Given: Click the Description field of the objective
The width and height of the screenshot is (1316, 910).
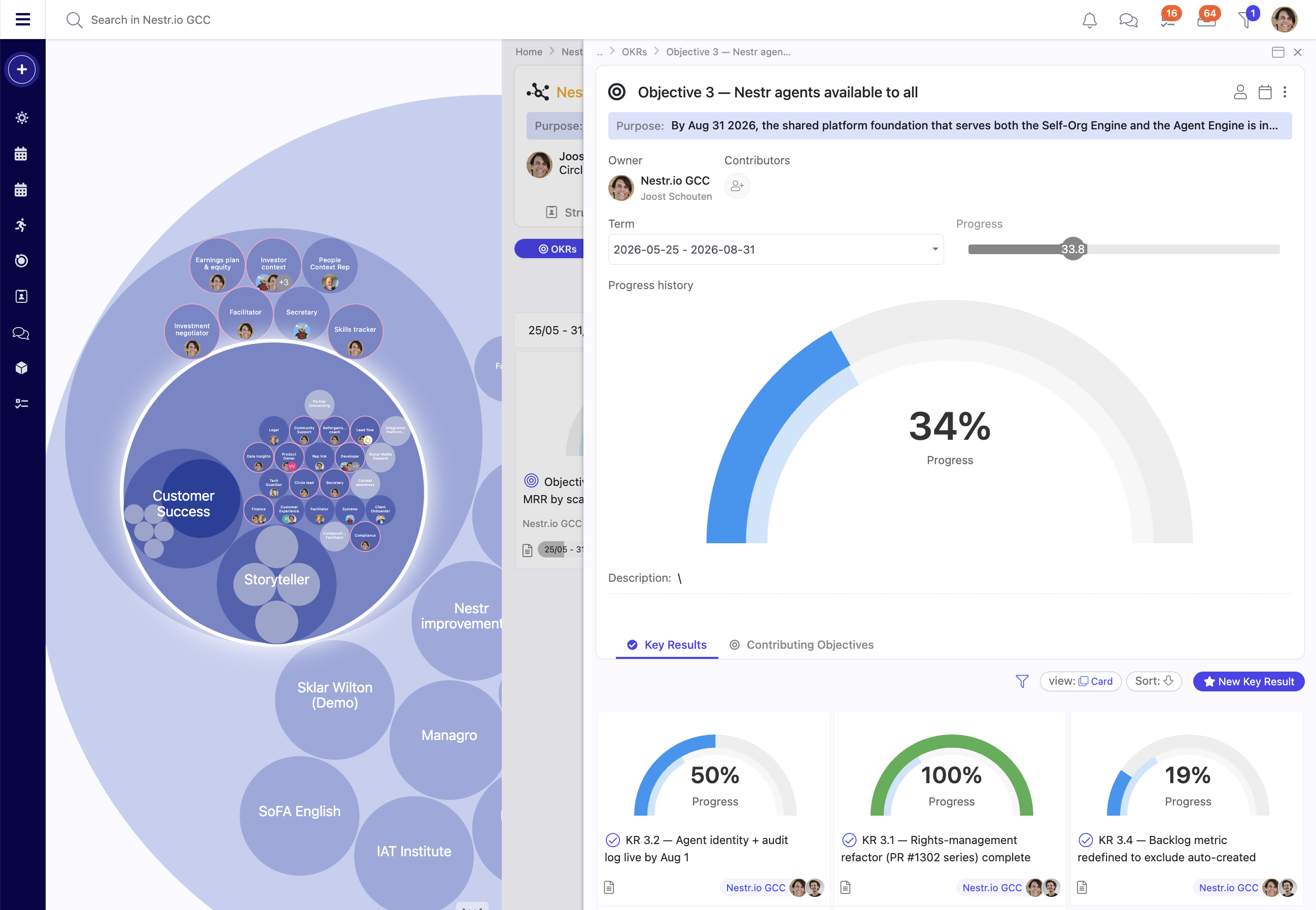Looking at the screenshot, I should tap(950, 578).
